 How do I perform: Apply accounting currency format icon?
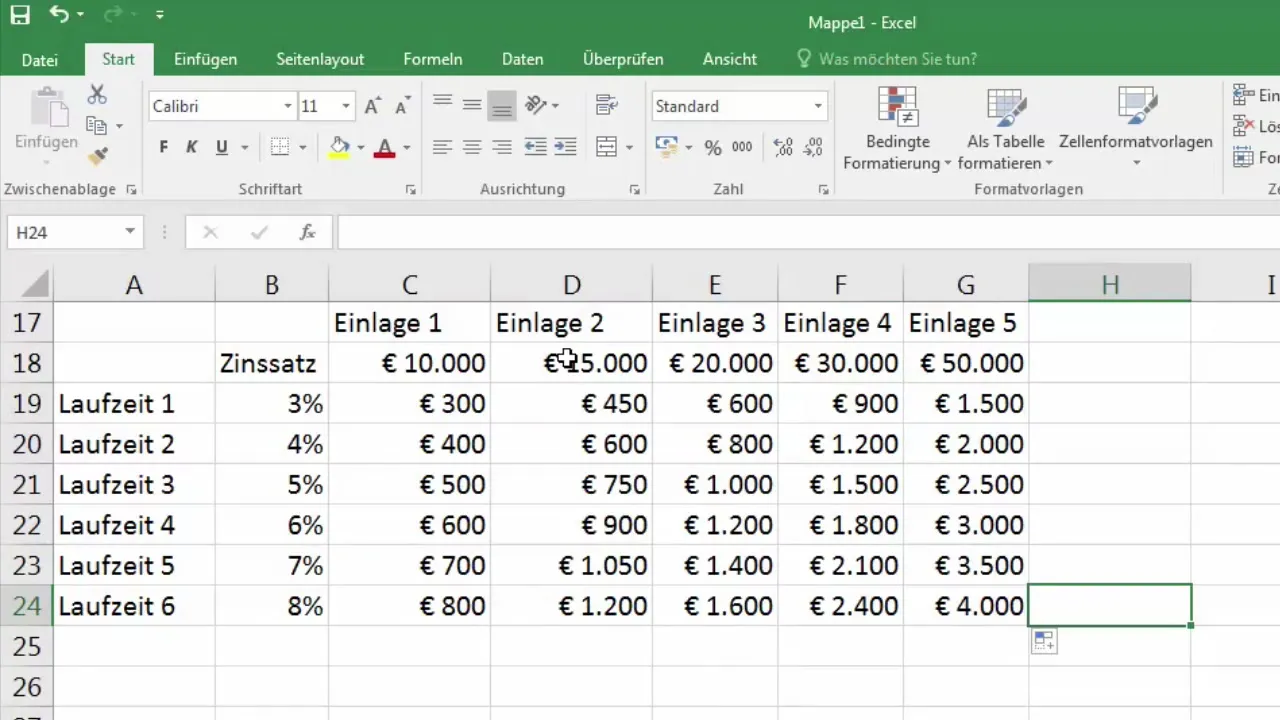(666, 148)
